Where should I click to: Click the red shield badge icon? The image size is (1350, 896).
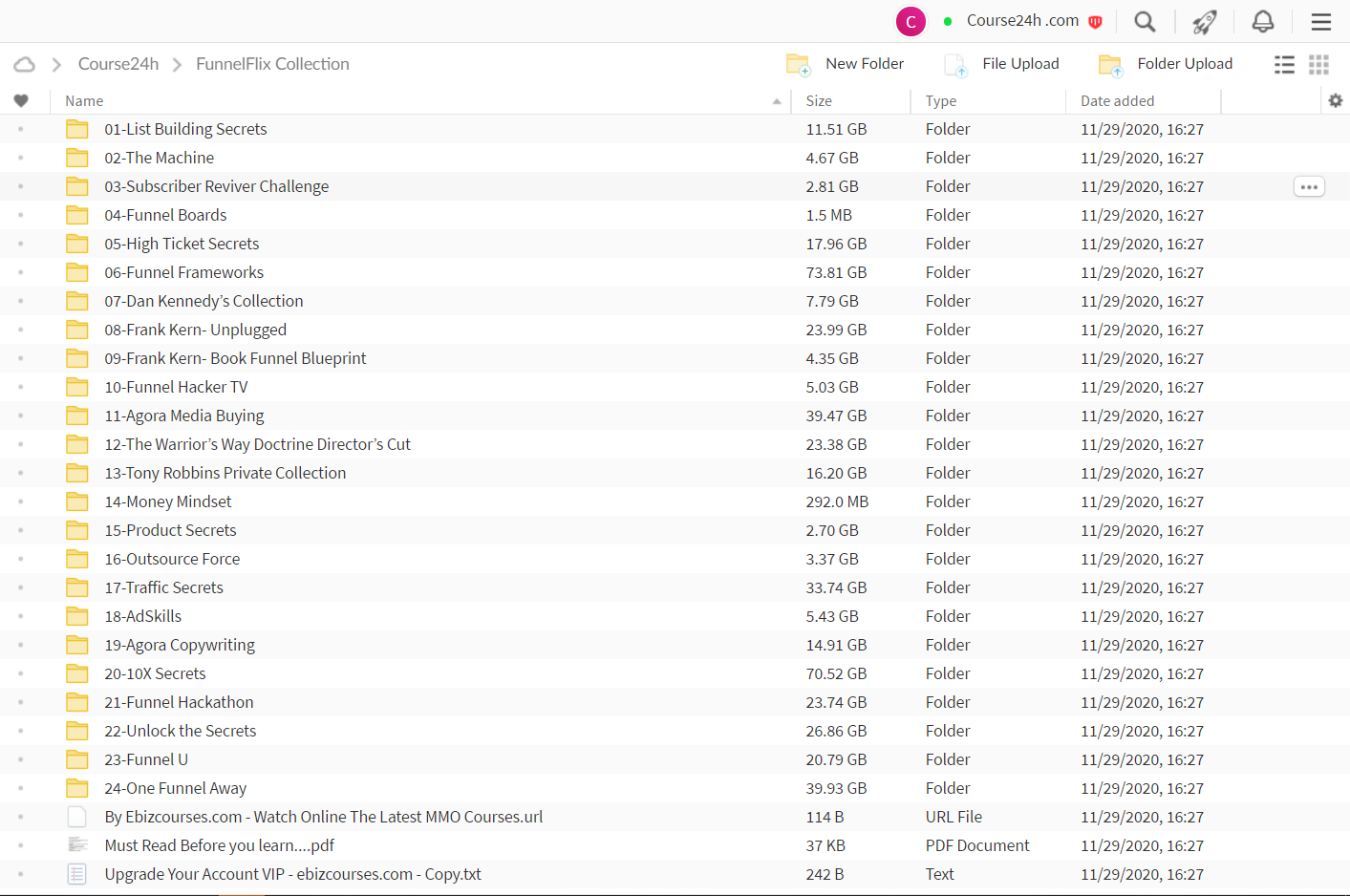[1096, 21]
